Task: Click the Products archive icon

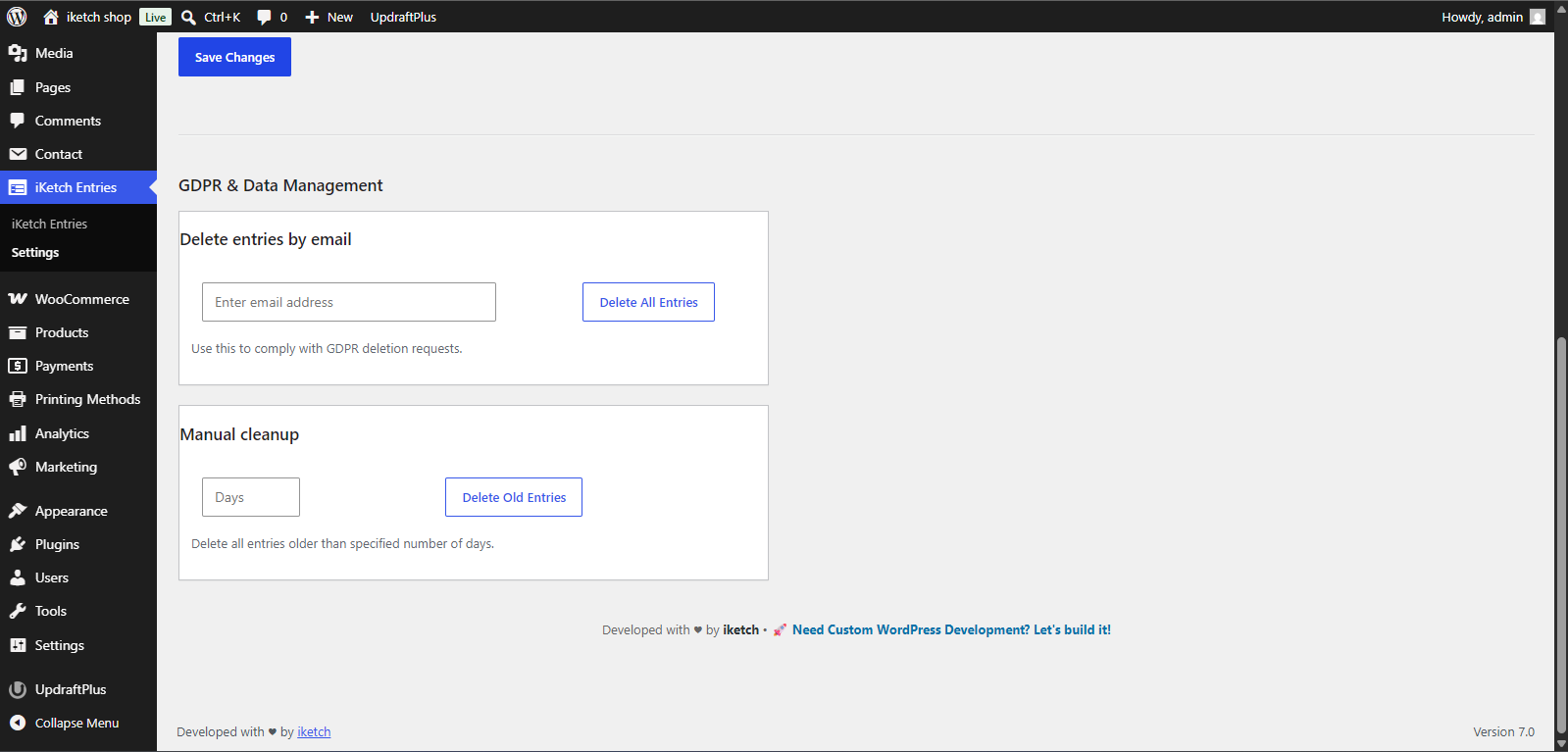Action: 18,332
